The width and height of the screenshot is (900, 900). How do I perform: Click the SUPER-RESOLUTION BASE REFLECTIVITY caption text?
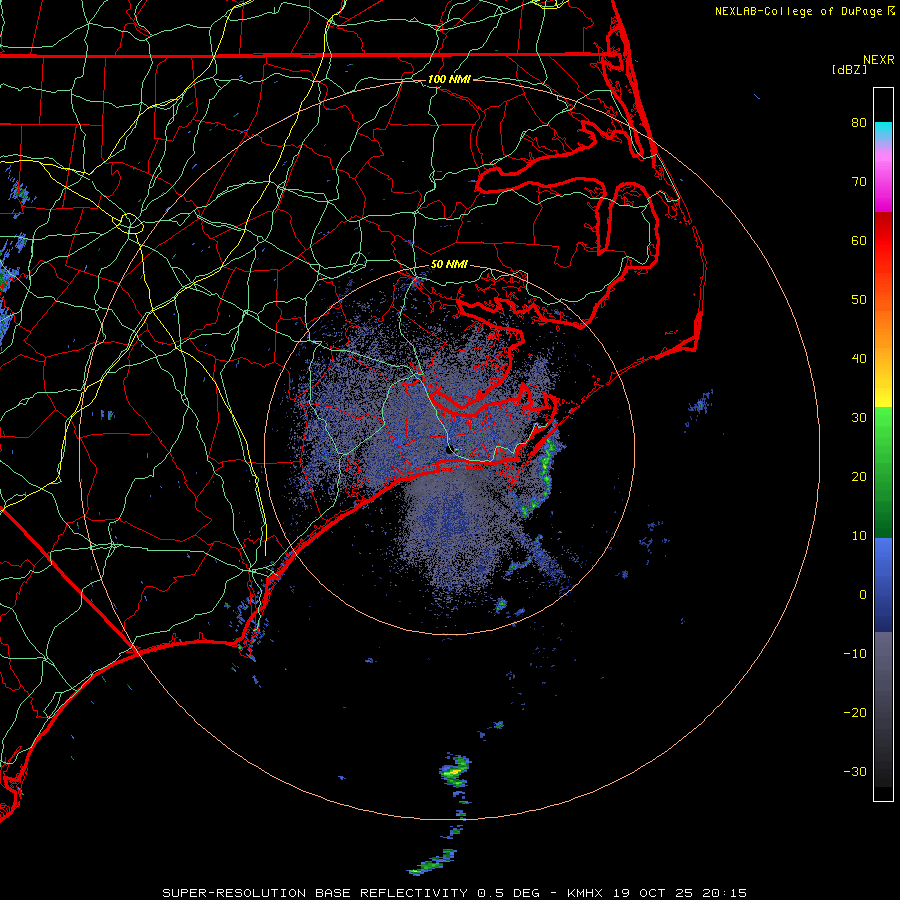[x=315, y=893]
